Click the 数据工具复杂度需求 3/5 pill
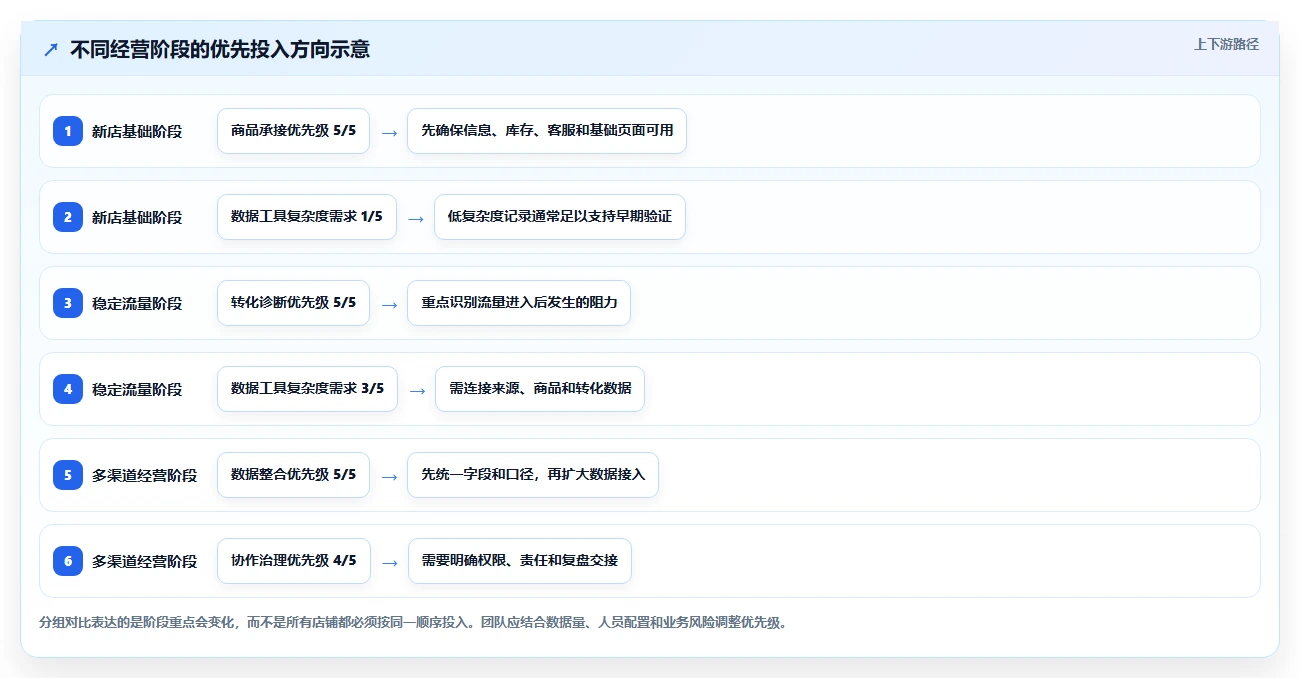This screenshot has width=1300, height=678. point(307,389)
